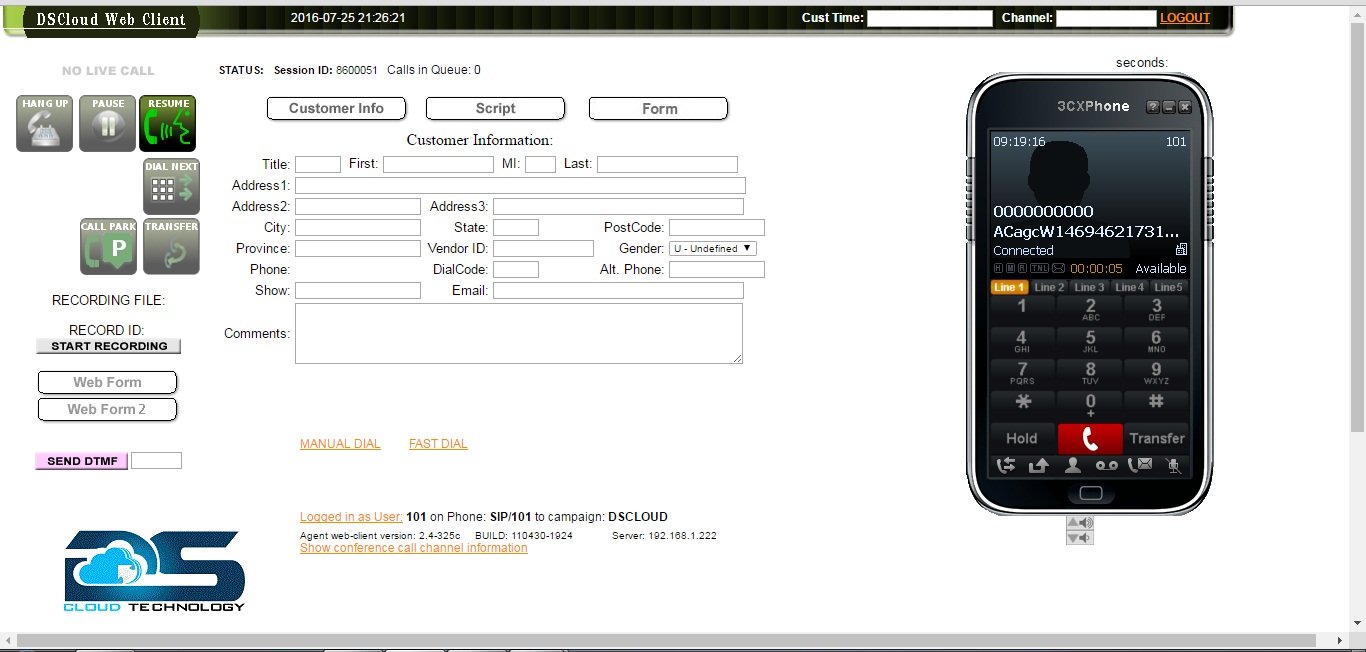The width and height of the screenshot is (1366, 652).
Task: Click the LOGOUT link
Action: [1185, 17]
